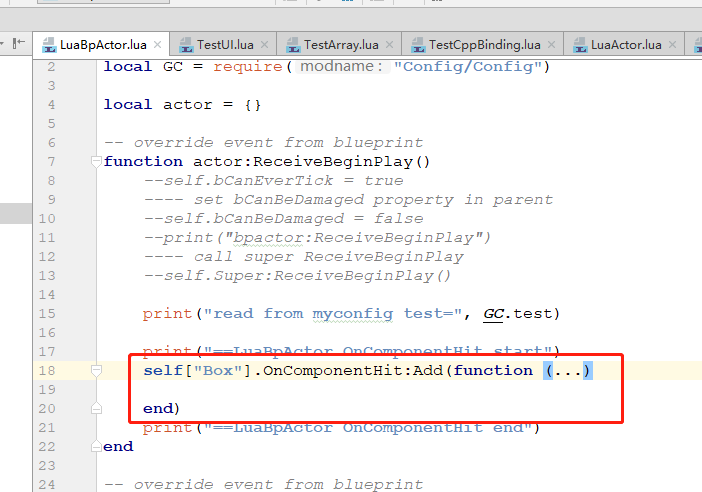The height and width of the screenshot is (492, 702).
Task: Click line number 16 in the gutter
Action: 47,333
